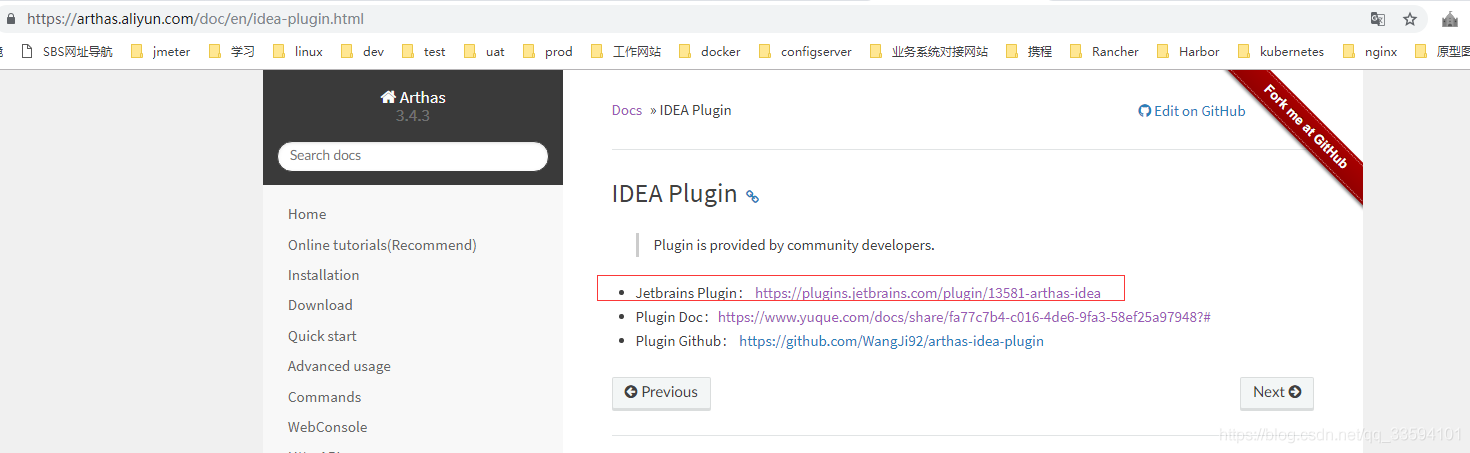Open the test bookmark folder
1470x453 pixels.
(x=424, y=51)
